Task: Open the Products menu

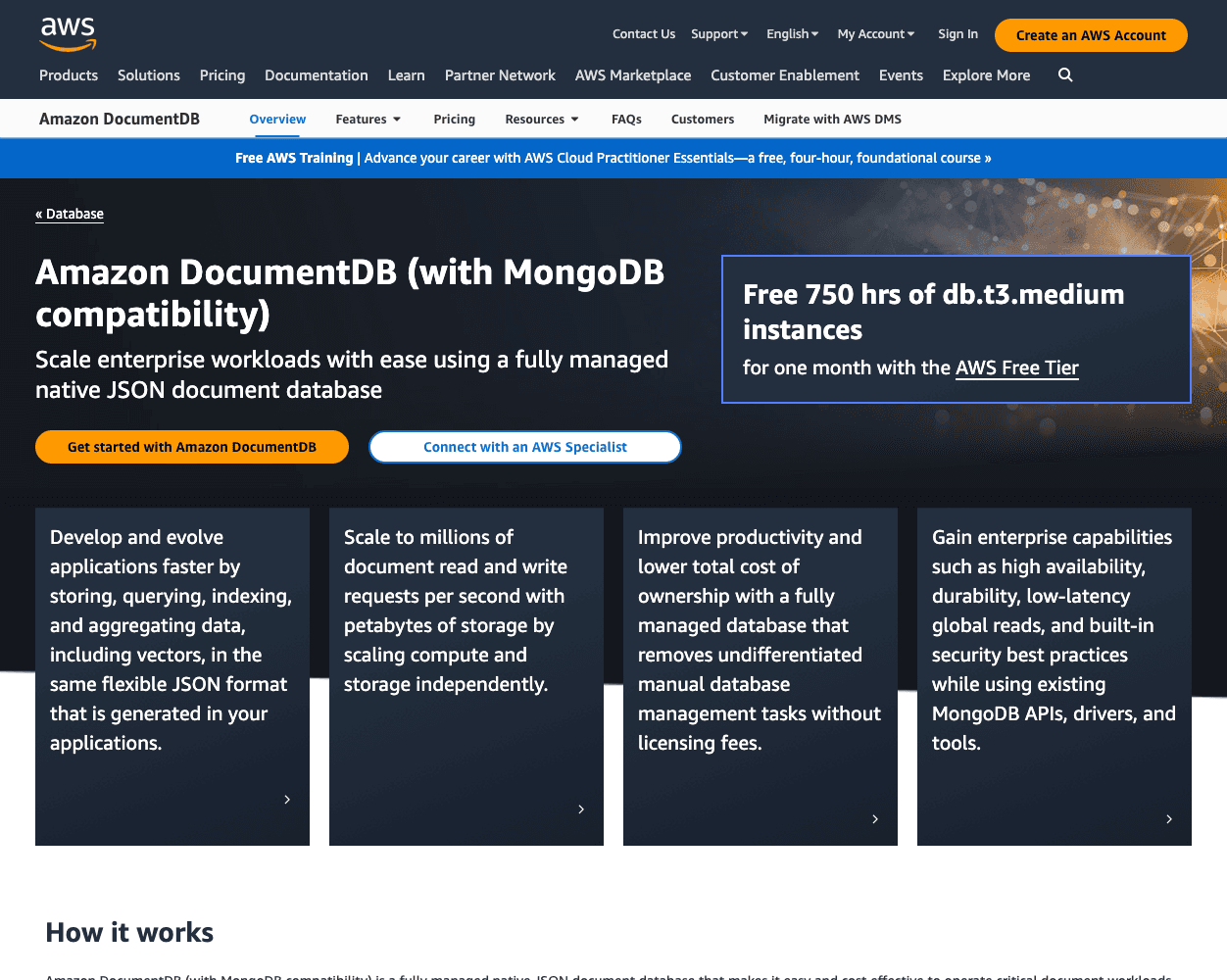Action: (69, 75)
